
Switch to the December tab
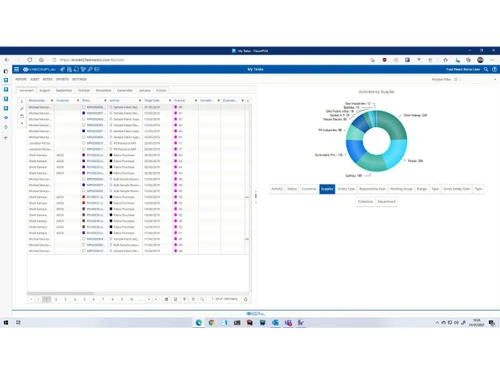(125, 90)
